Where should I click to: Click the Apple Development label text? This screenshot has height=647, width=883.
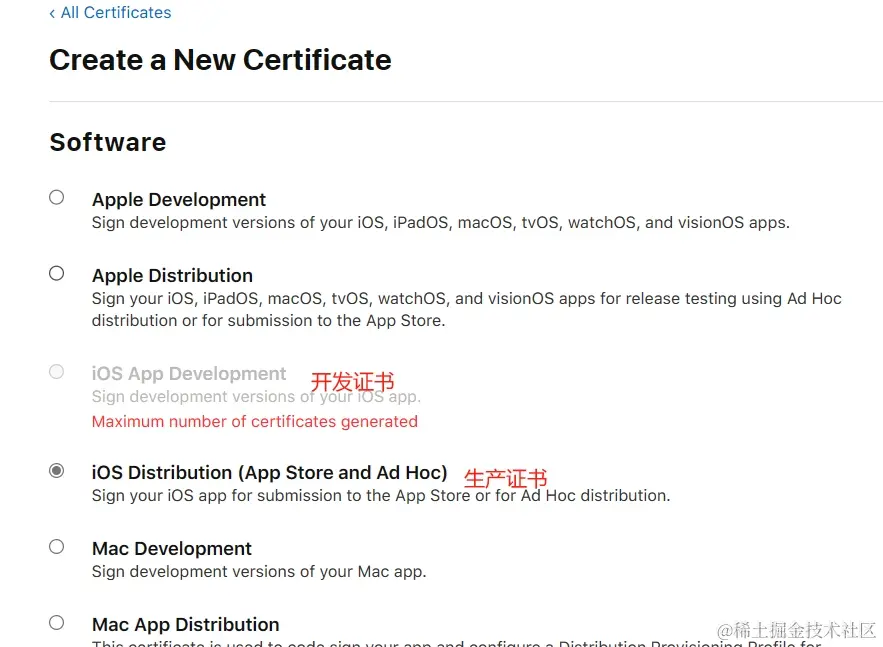click(179, 200)
